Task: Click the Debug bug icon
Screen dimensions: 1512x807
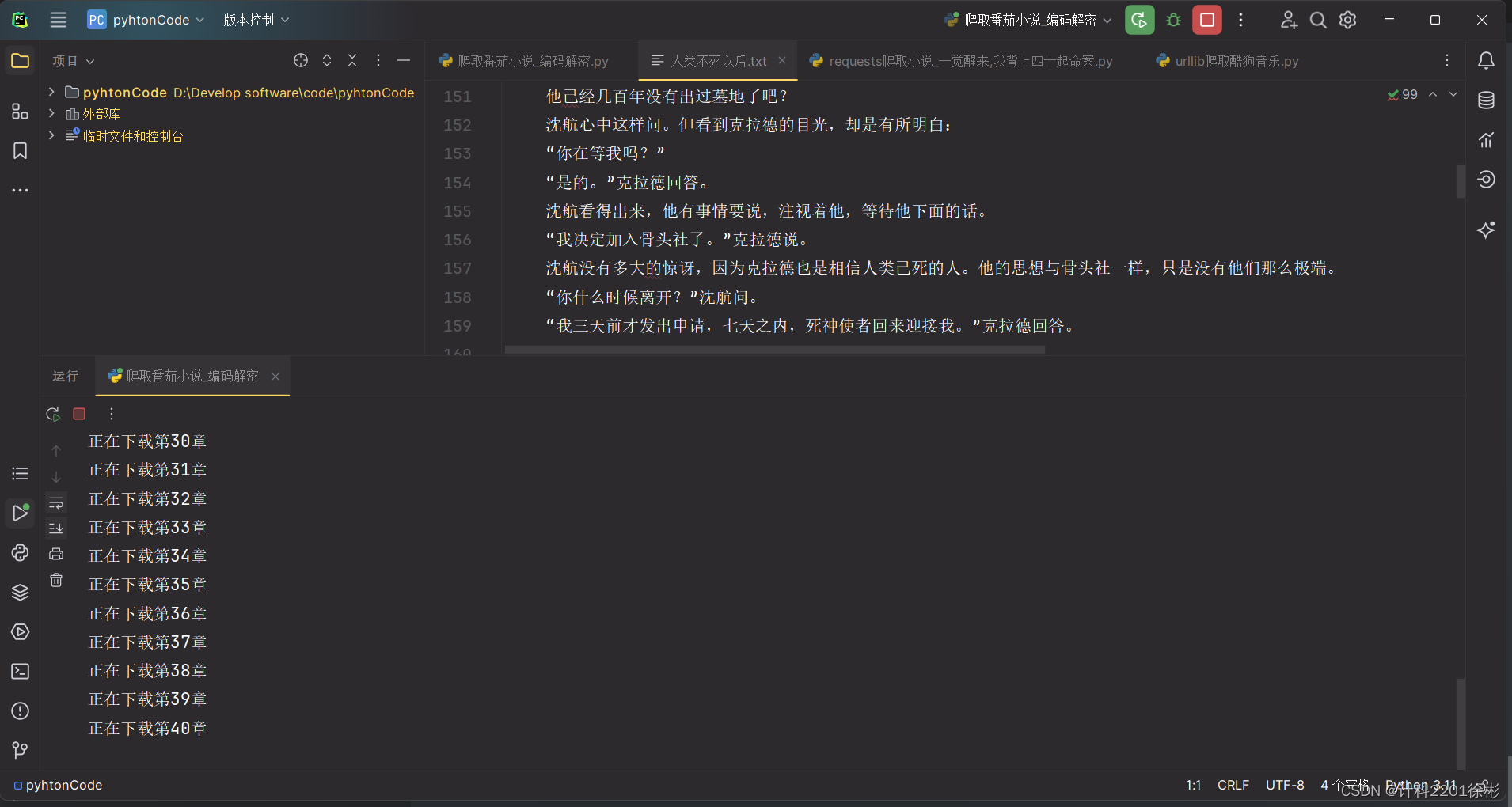Action: pyautogui.click(x=1174, y=20)
